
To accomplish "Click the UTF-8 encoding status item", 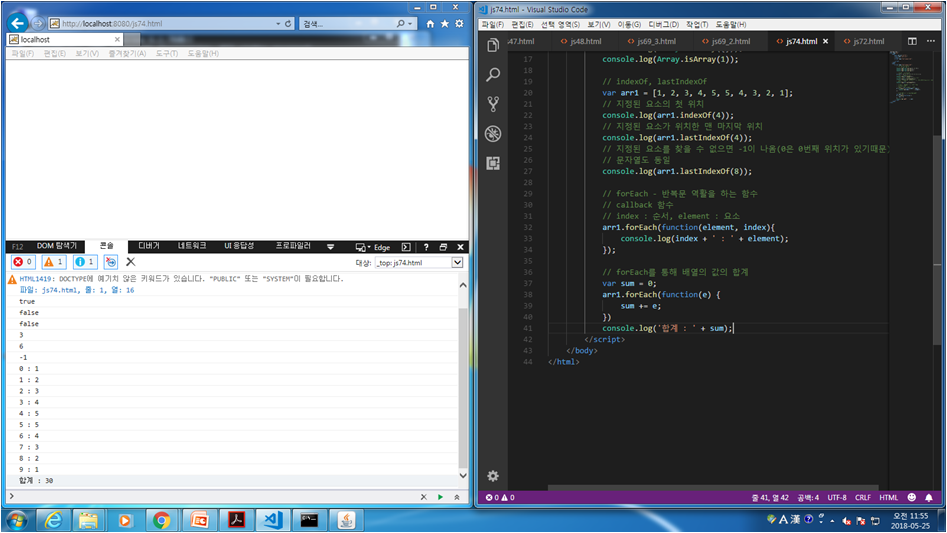I will [x=837, y=497].
